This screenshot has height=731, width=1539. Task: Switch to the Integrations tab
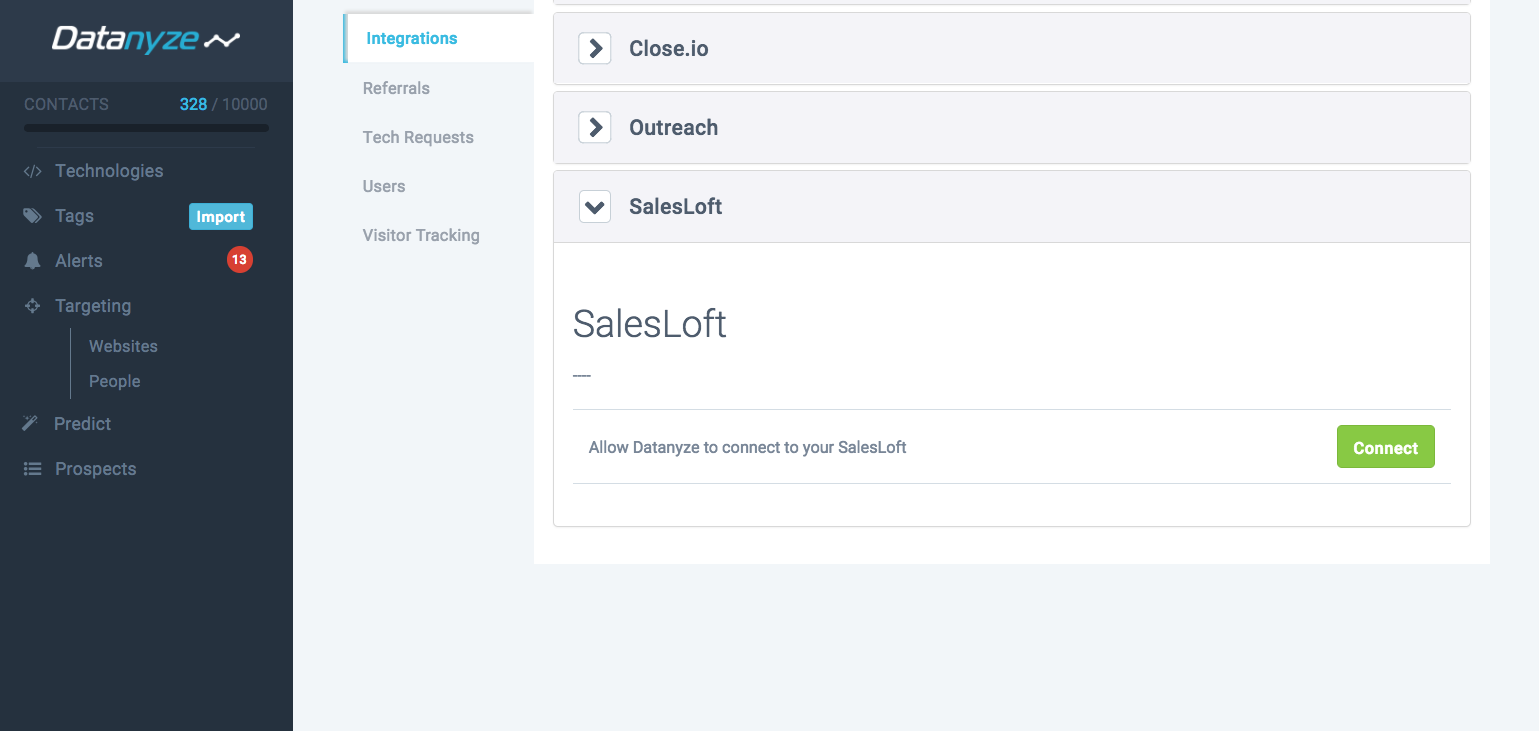[x=411, y=38]
